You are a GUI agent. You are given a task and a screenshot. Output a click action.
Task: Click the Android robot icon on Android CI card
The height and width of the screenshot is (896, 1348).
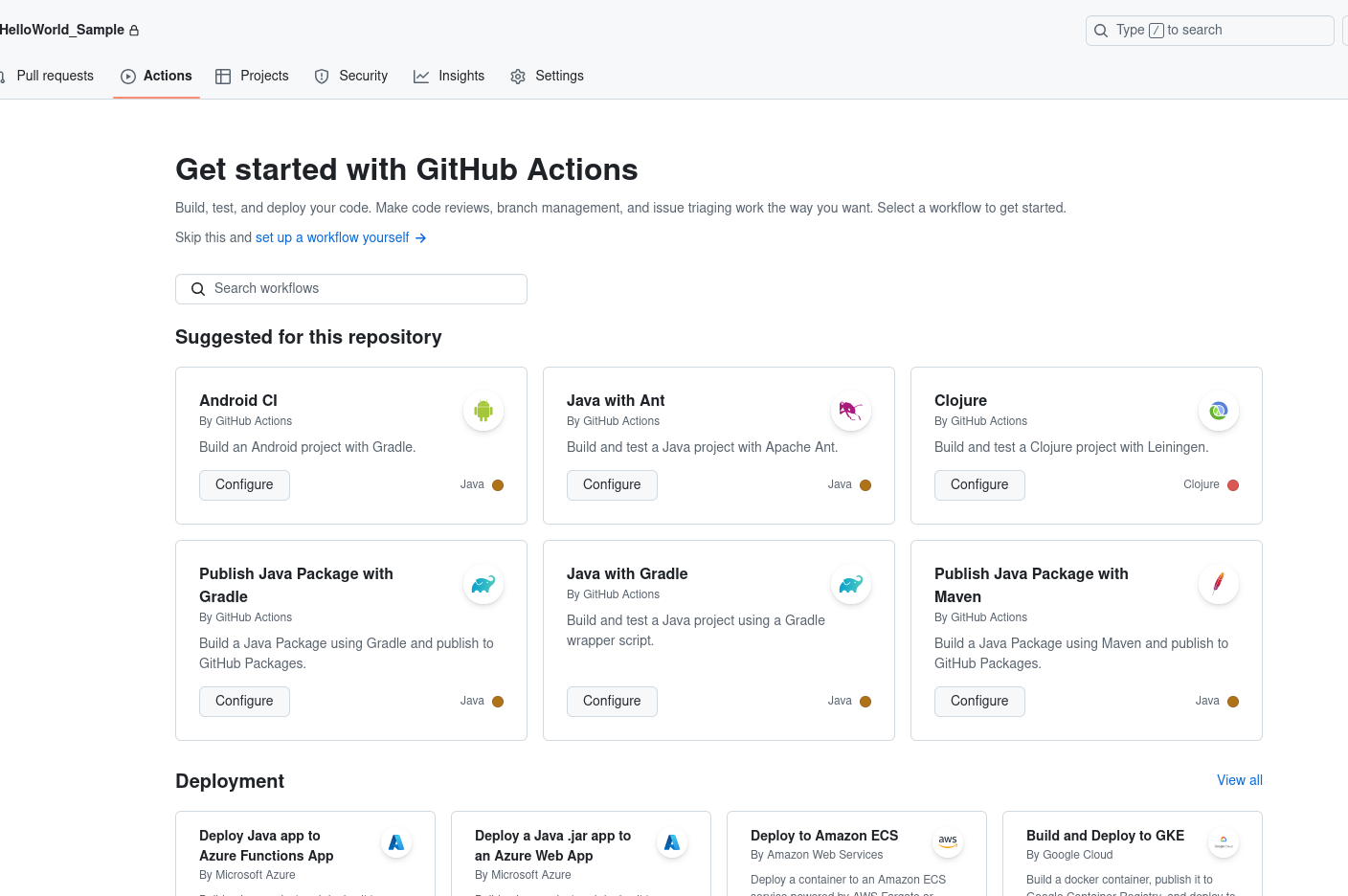click(x=483, y=410)
